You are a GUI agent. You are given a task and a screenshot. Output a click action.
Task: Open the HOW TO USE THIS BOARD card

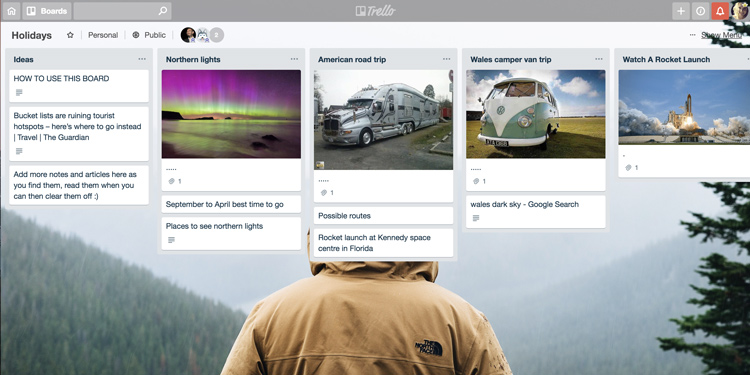[79, 86]
